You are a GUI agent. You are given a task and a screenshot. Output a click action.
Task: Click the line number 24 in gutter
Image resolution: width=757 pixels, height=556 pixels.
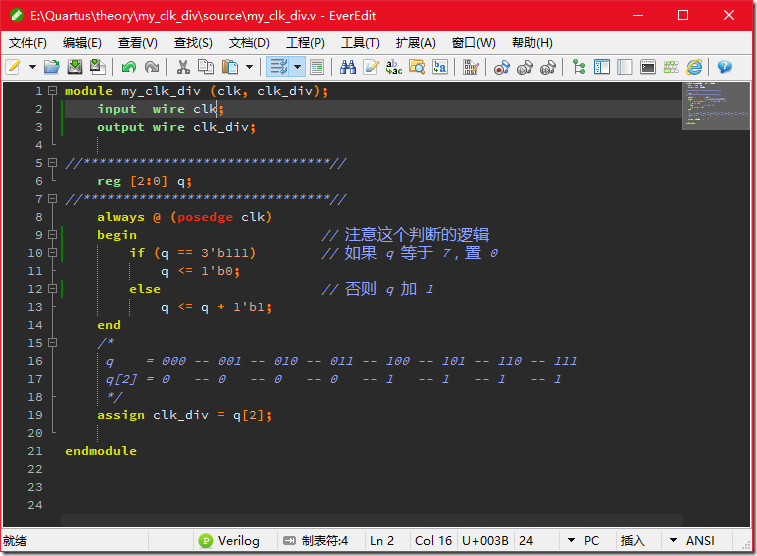[35, 505]
